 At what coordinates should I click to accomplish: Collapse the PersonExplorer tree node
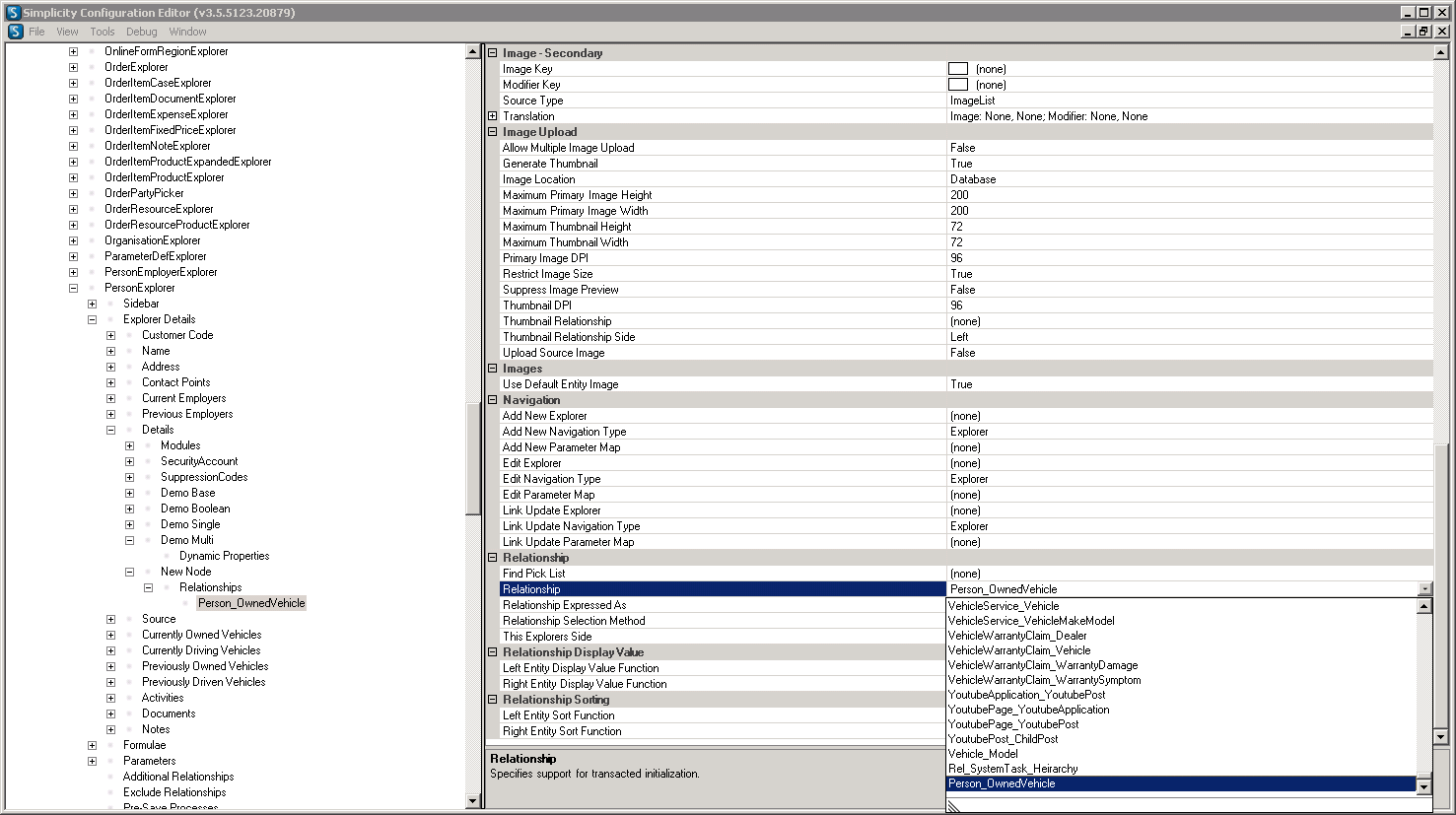click(73, 288)
